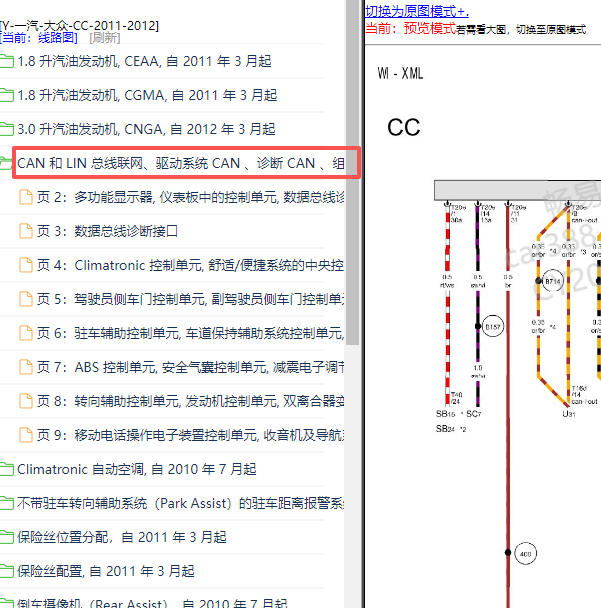
Task: Click the SB15 fuse label
Action: 446,414
